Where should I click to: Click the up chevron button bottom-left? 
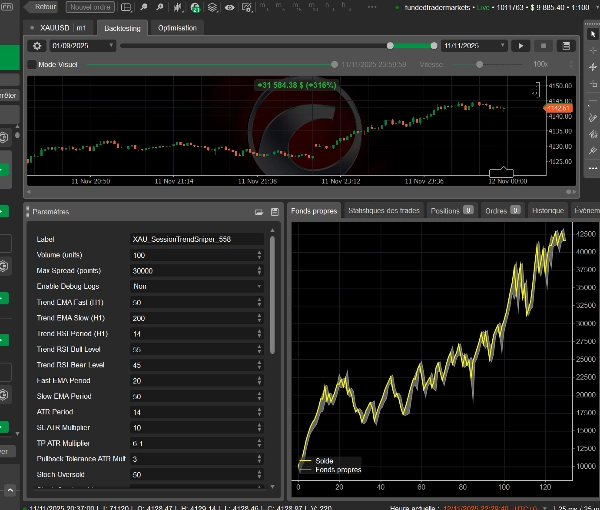(x=10, y=490)
